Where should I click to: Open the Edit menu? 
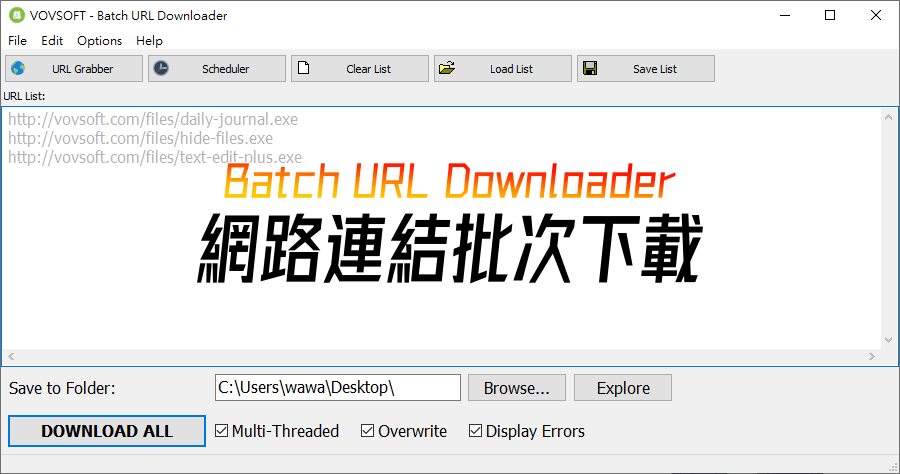[52, 41]
